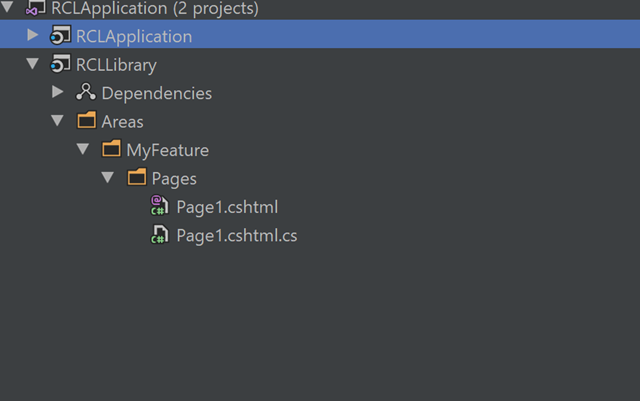The image size is (640, 401).
Task: Click the Pages folder icon
Action: point(137,177)
